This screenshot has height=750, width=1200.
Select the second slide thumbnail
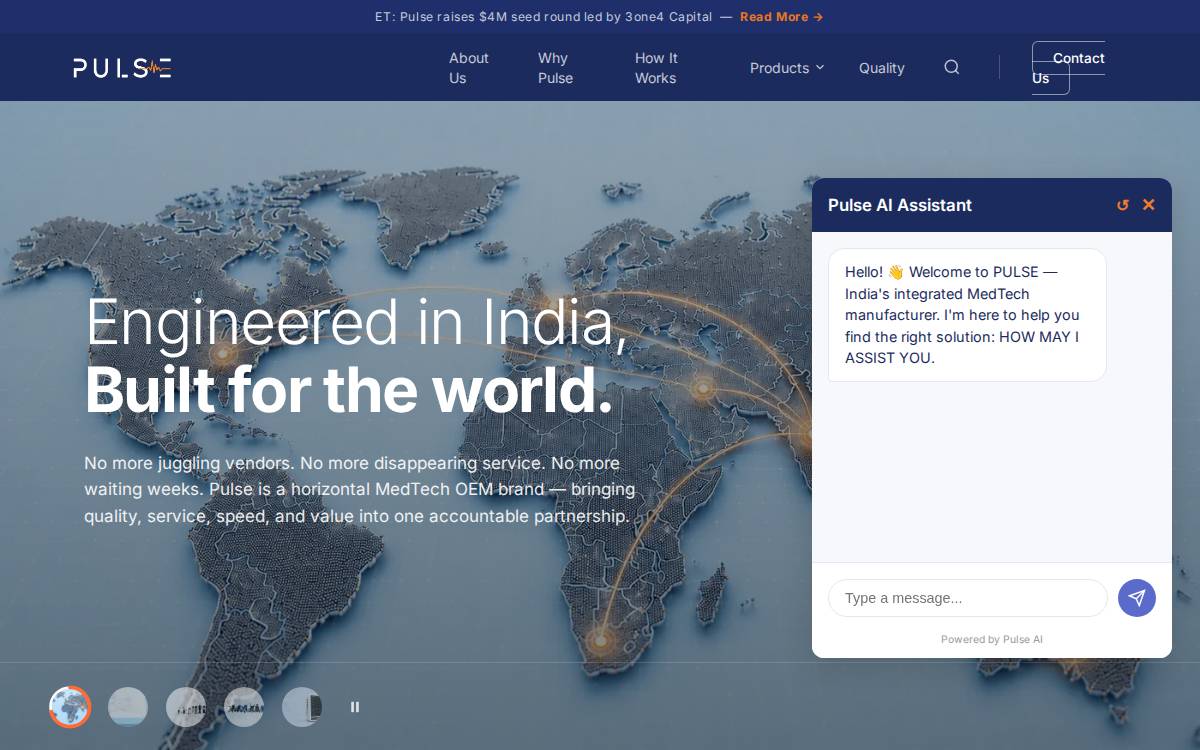coord(128,707)
